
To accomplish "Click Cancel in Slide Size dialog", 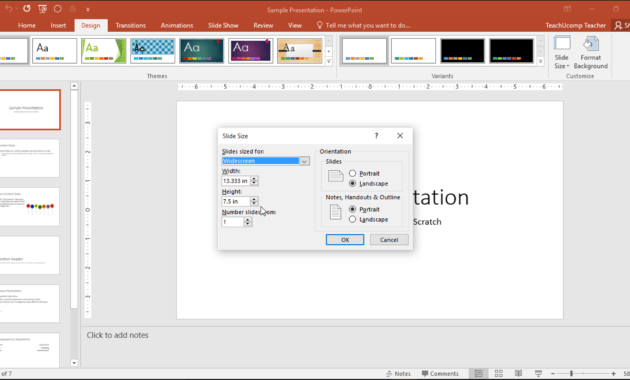I will [389, 239].
